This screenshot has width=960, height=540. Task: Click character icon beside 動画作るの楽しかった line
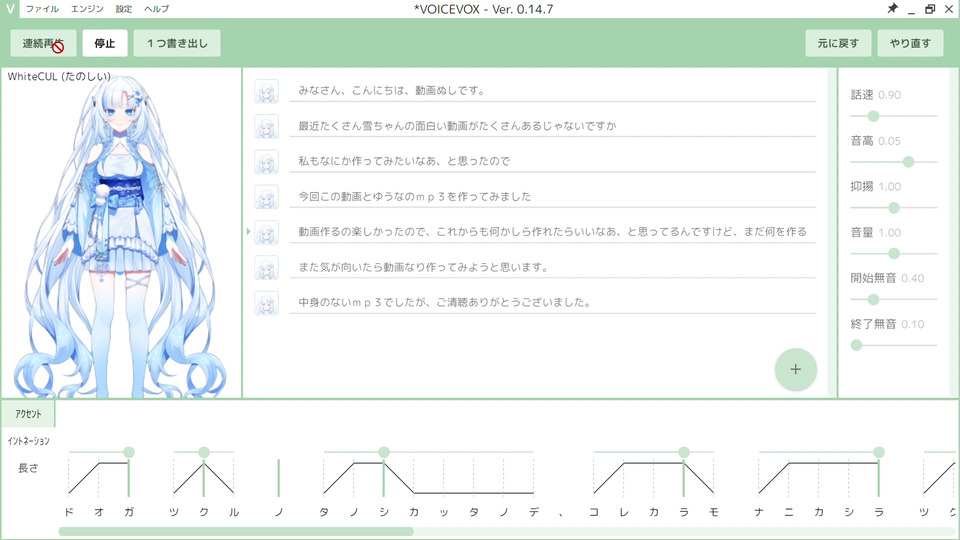[266, 232]
